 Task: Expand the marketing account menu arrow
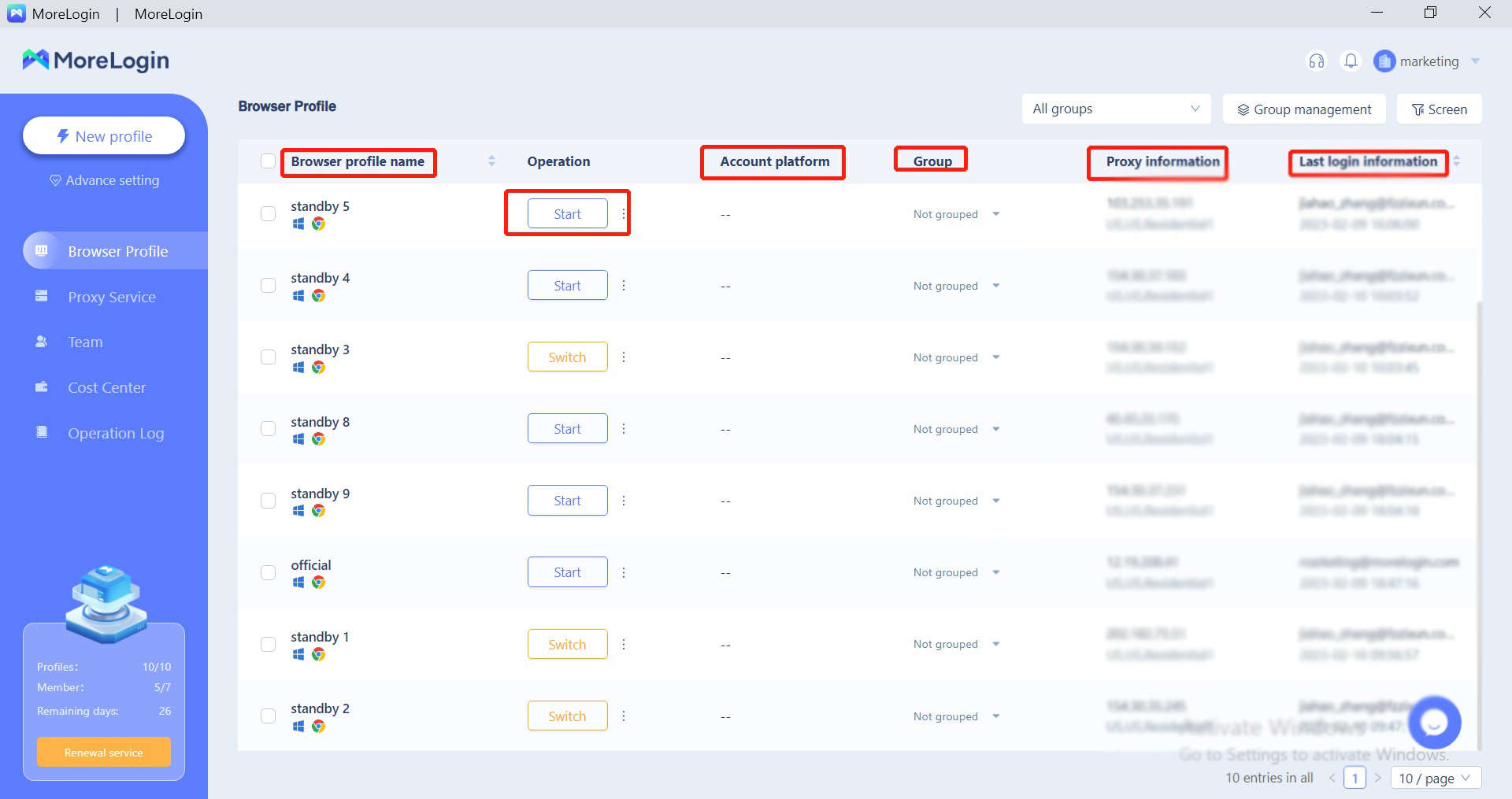pos(1475,61)
